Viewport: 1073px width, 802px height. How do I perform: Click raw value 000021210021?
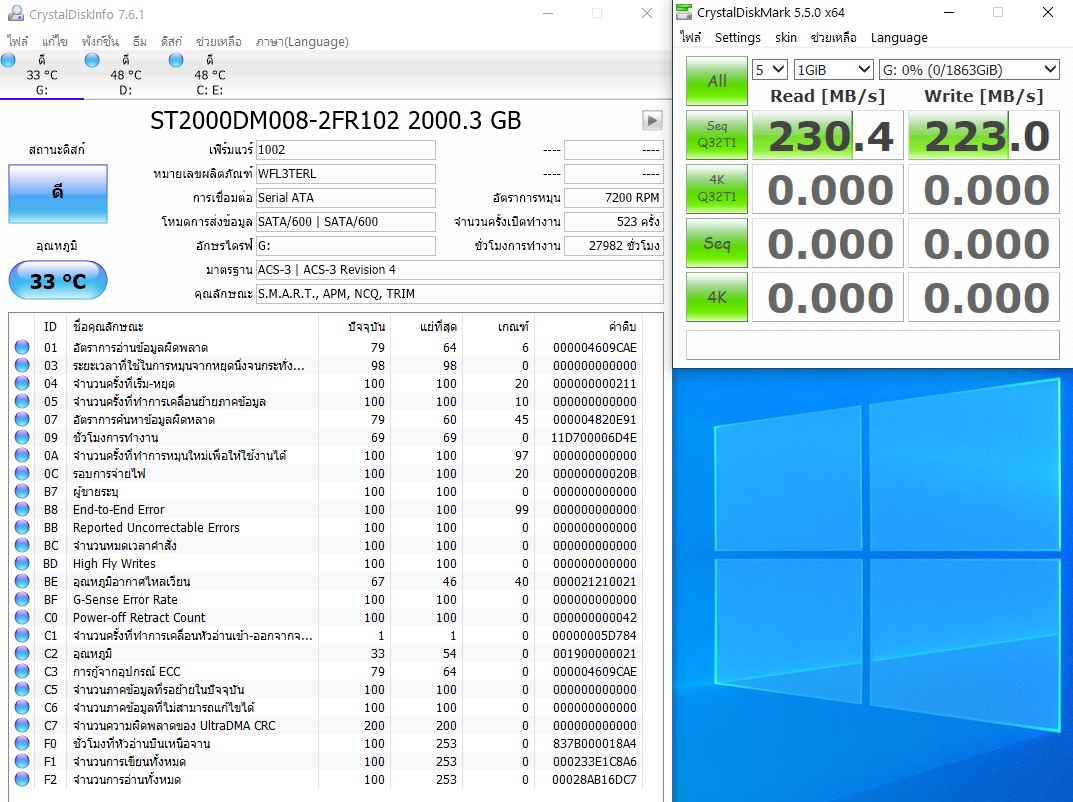pyautogui.click(x=594, y=582)
